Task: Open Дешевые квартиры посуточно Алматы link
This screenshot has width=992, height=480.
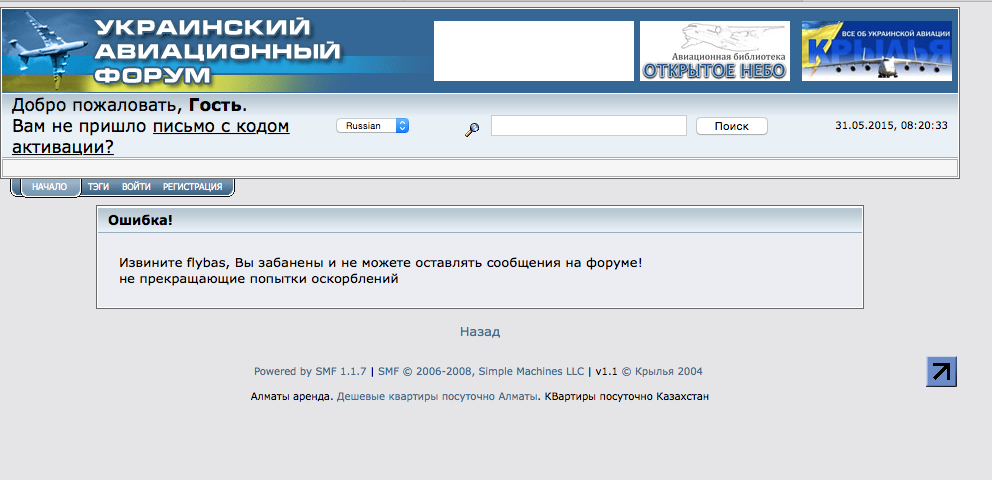Action: pyautogui.click(x=437, y=396)
